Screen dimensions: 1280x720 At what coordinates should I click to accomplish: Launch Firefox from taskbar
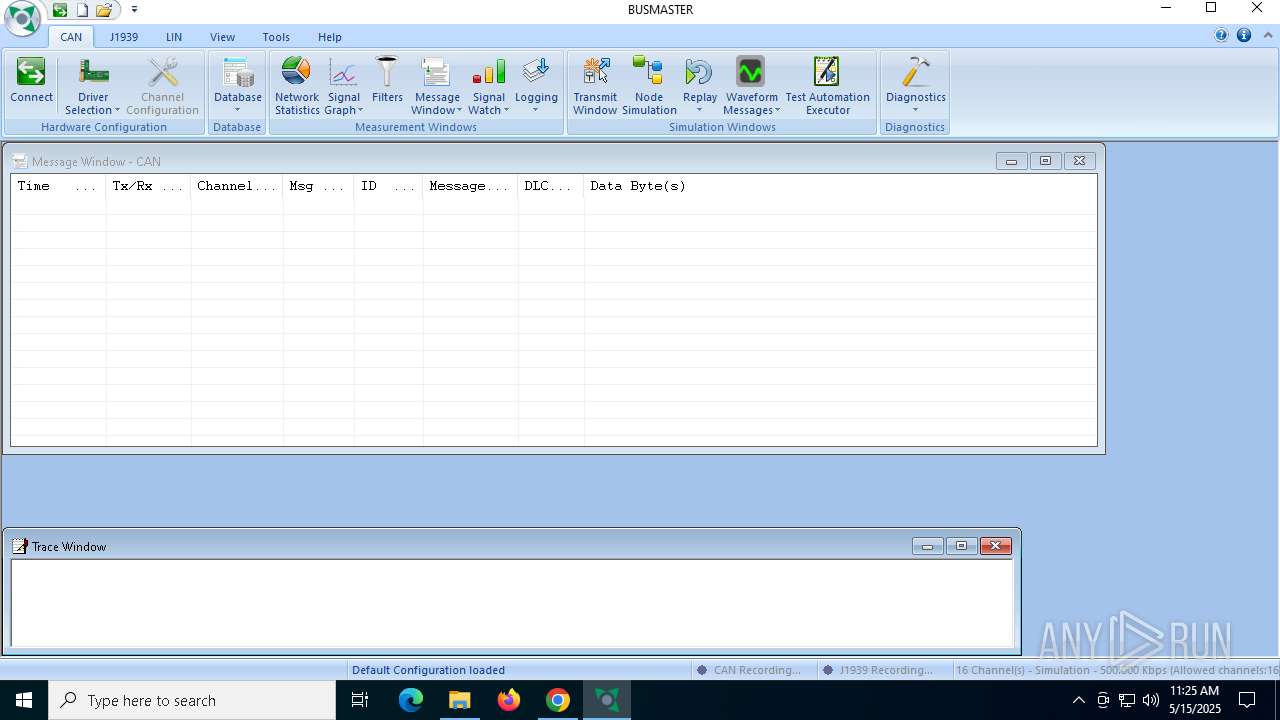pos(509,700)
